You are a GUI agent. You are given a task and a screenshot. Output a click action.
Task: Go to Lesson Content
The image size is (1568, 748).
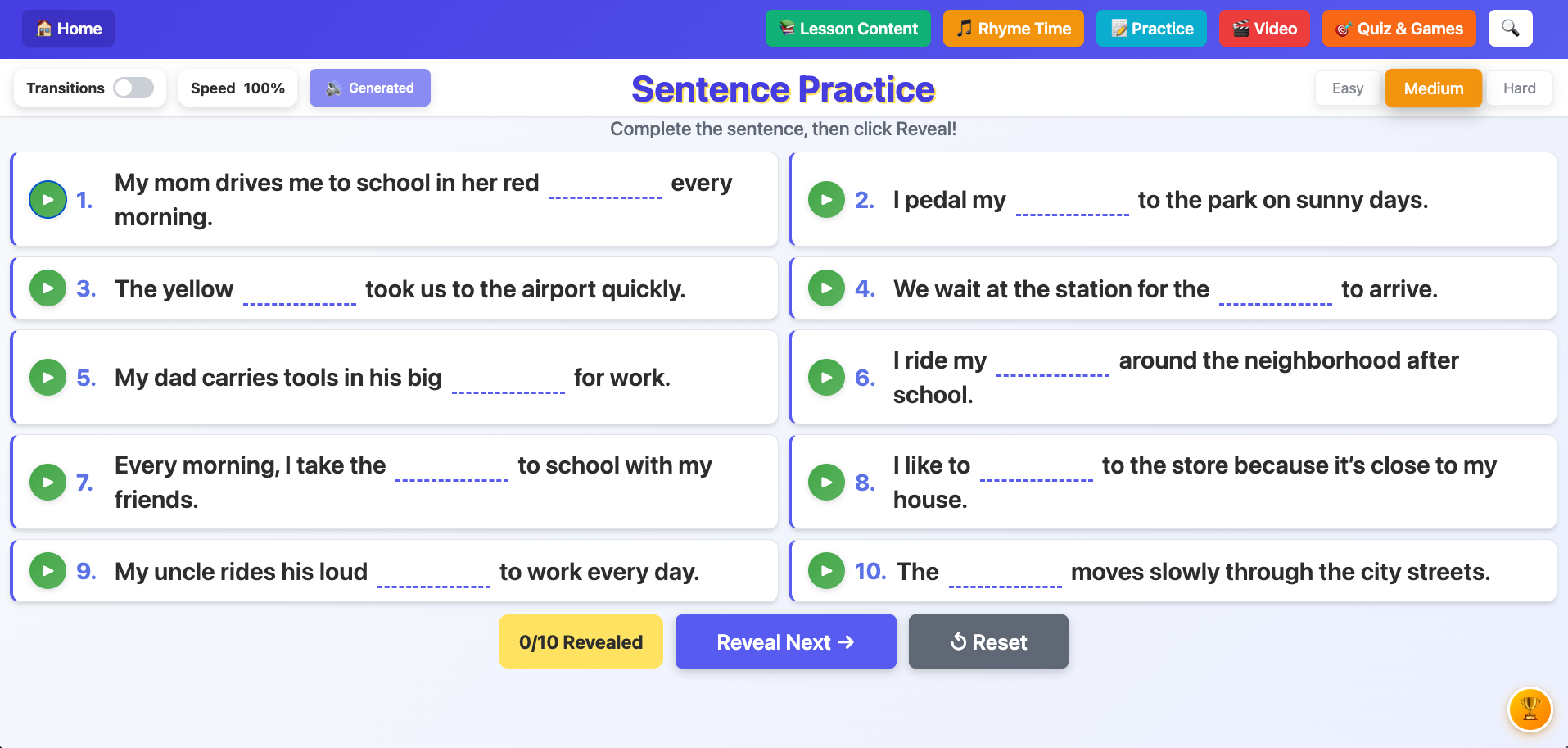[847, 28]
